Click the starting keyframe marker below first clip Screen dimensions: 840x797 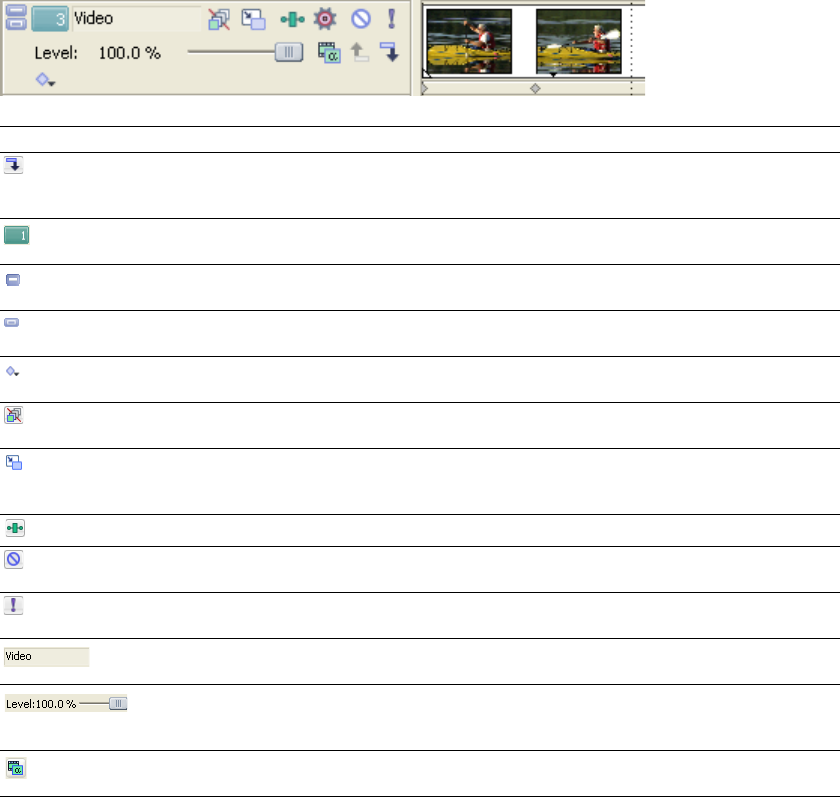point(424,89)
